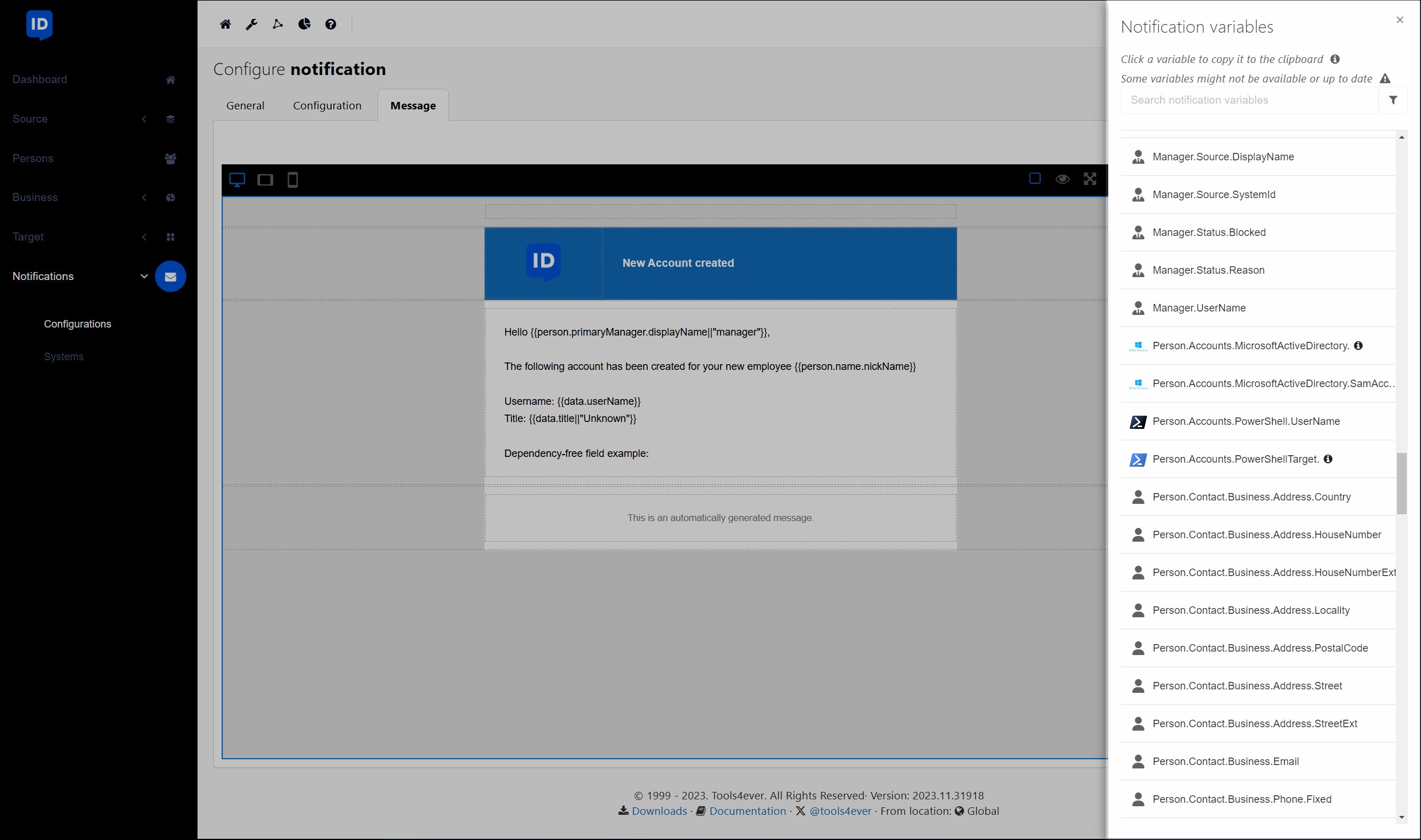Open the wrench settings icon
1421x840 pixels.
pos(251,24)
